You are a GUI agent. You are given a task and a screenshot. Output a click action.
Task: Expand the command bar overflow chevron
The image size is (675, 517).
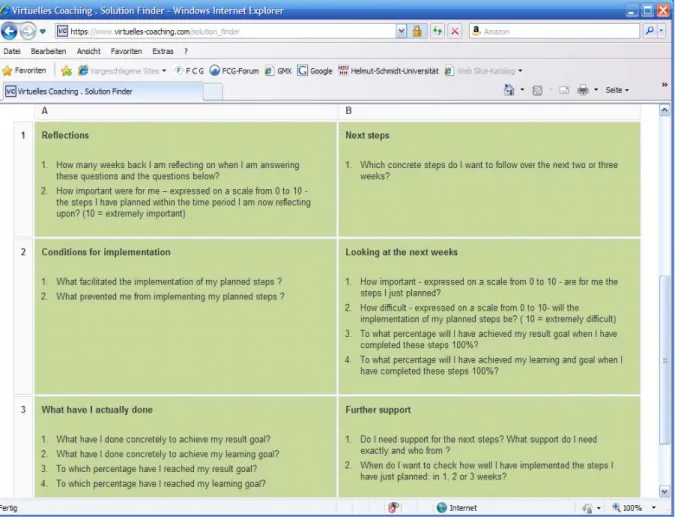click(665, 85)
